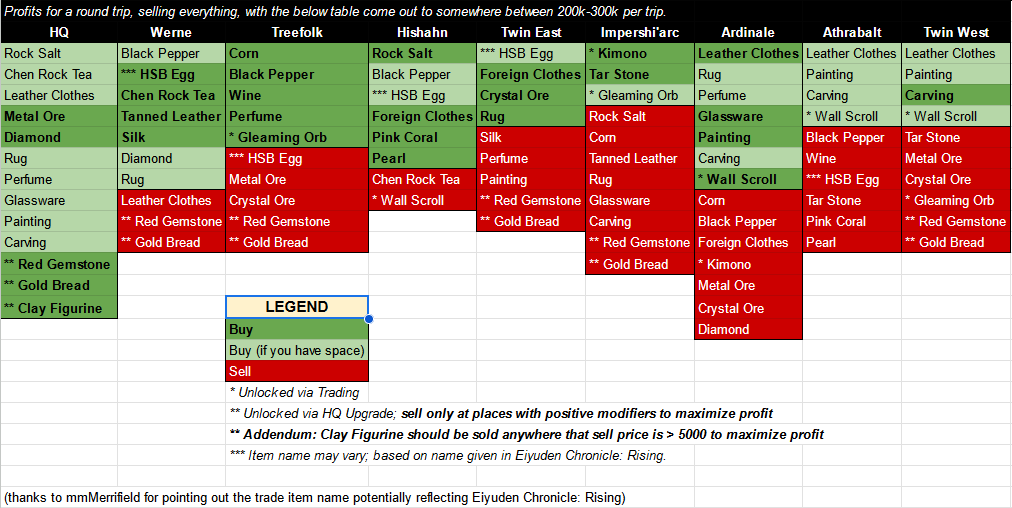Select the Clay Figurine cell under HQ
The width and height of the screenshot is (1012, 508).
click(x=59, y=308)
